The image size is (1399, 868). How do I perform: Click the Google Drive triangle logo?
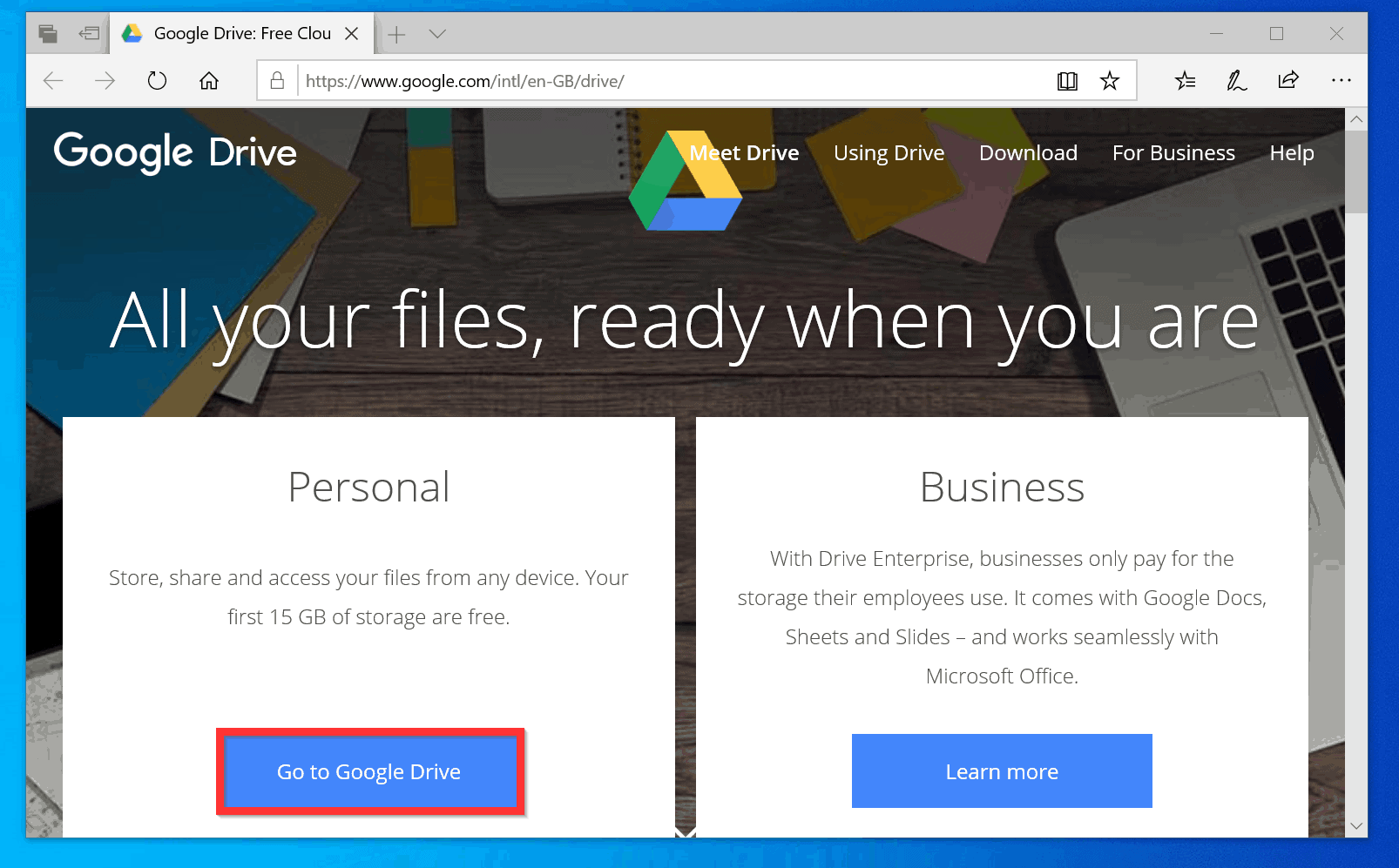coord(686,180)
